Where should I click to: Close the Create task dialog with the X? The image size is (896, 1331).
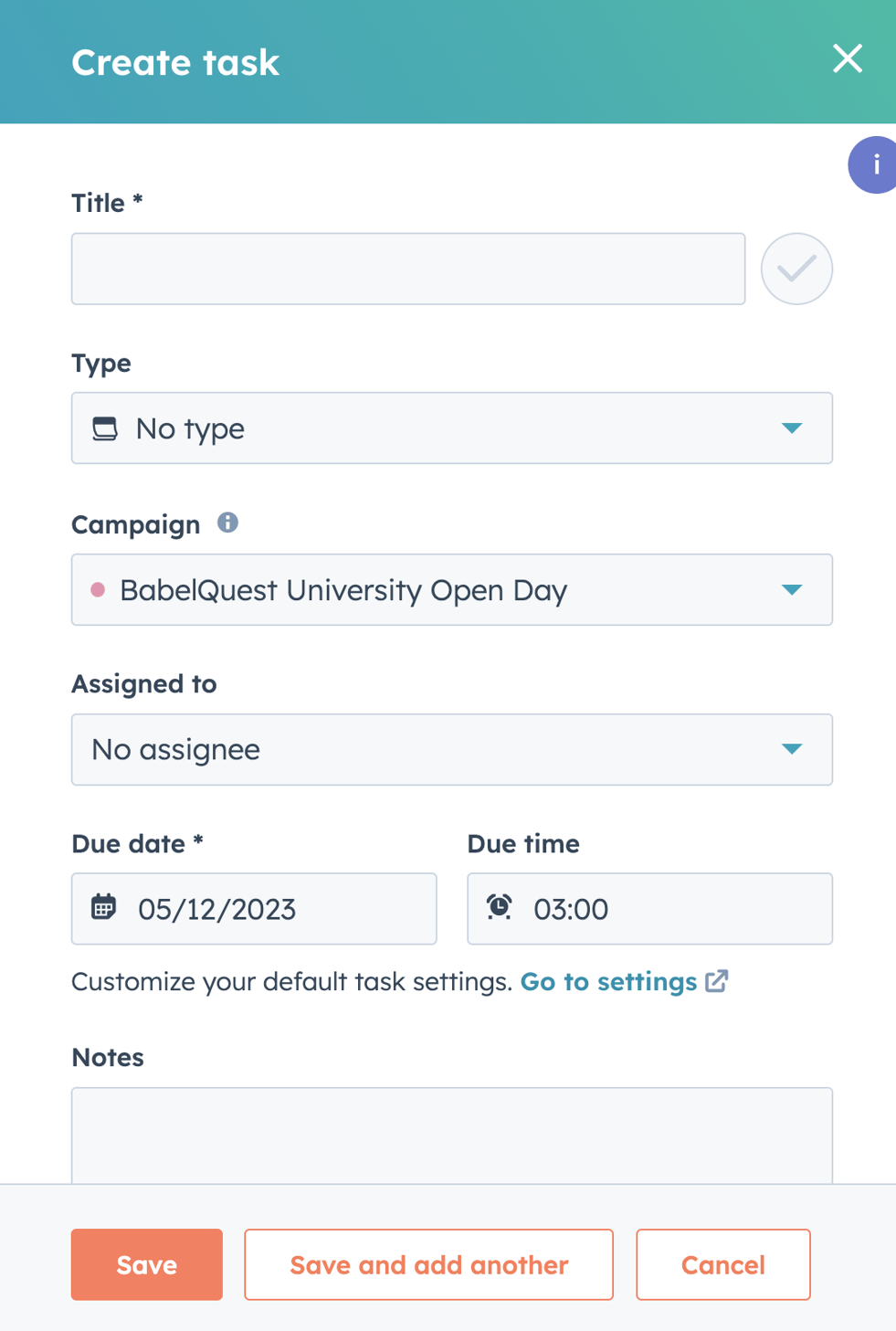(848, 59)
